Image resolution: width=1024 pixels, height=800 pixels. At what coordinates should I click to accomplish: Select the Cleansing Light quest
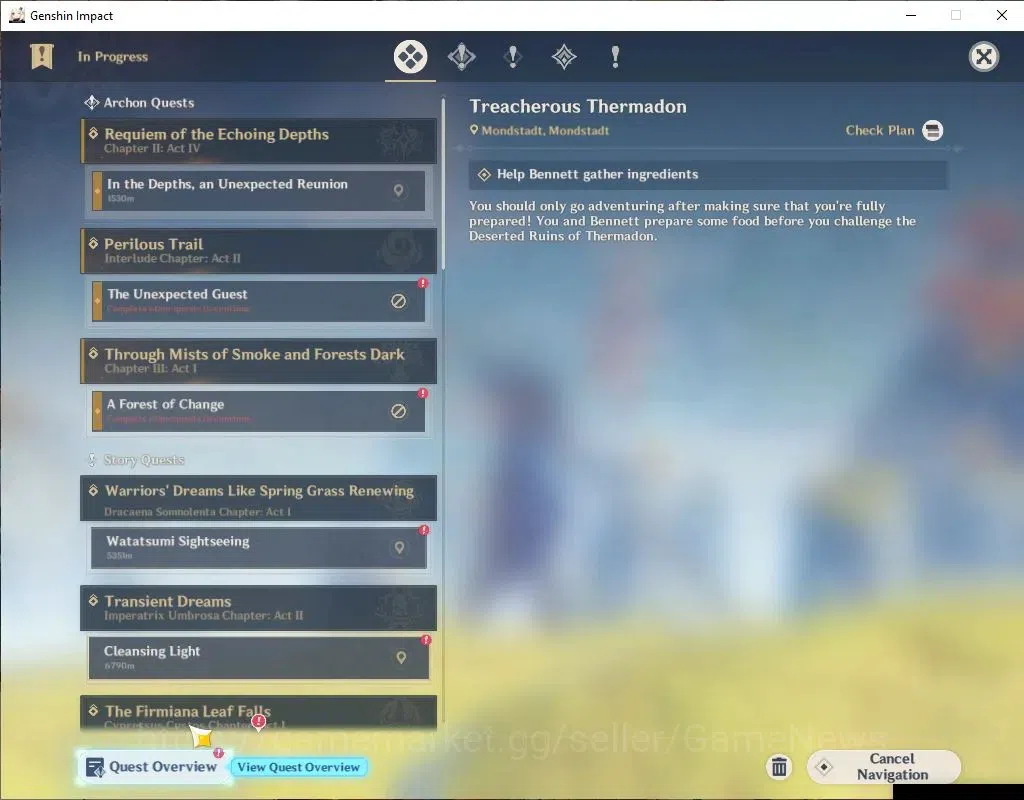point(259,658)
